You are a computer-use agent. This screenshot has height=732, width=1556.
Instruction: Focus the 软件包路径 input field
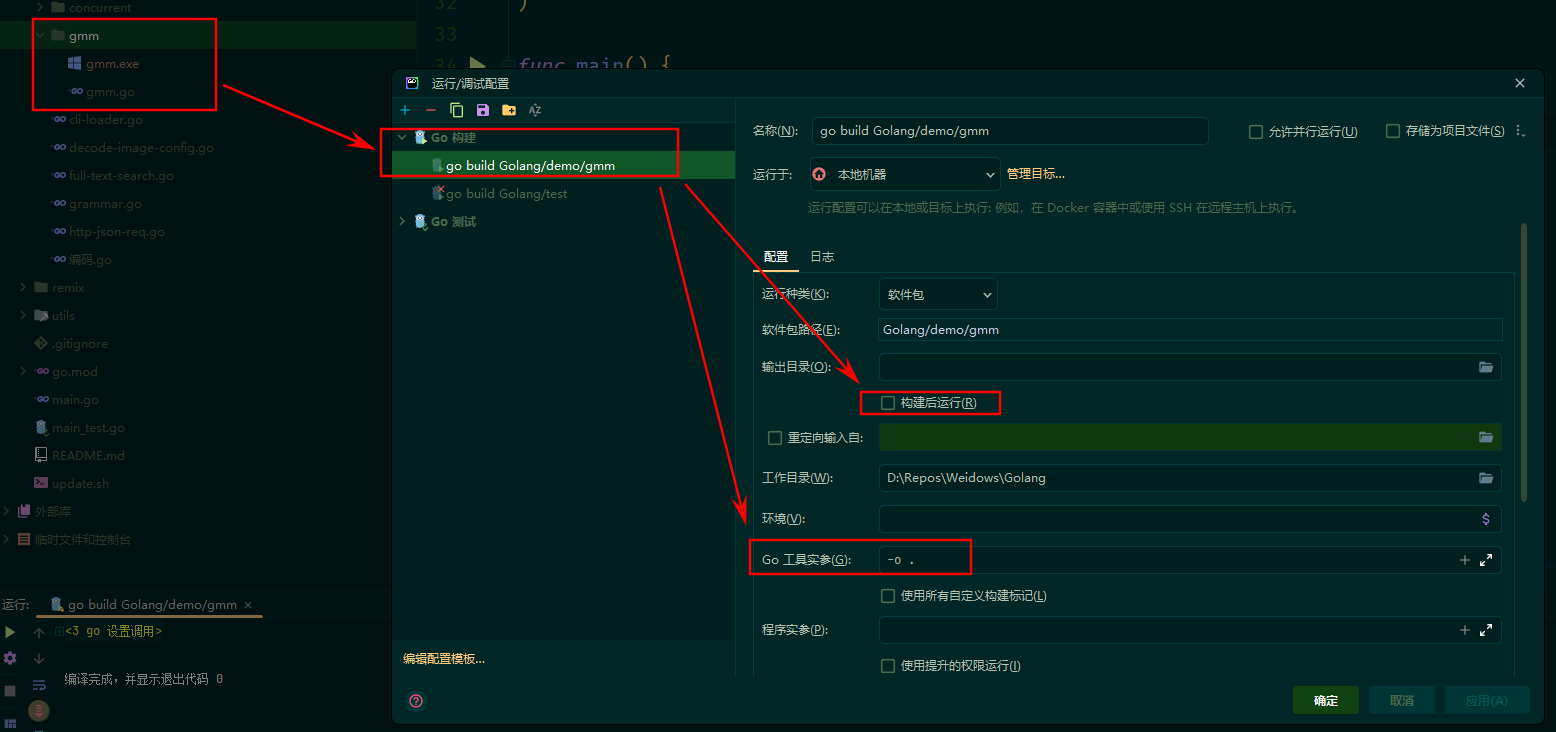pos(1190,330)
